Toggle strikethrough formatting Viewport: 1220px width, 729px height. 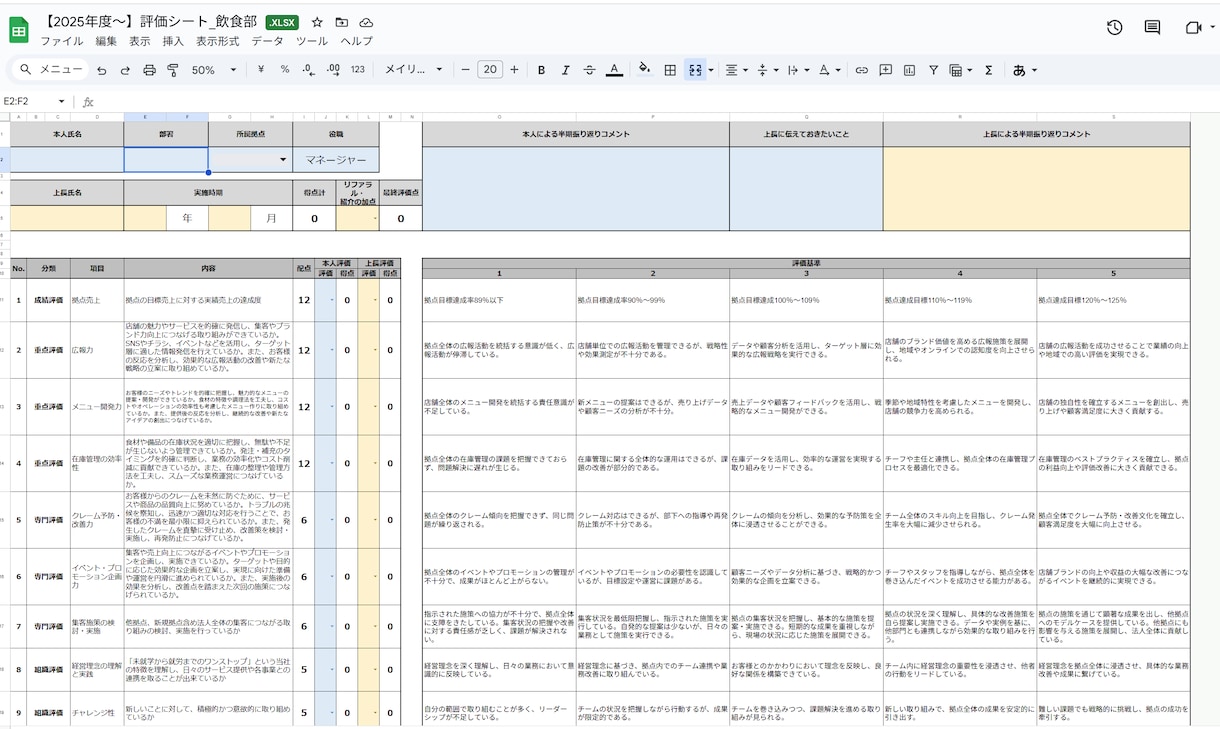pos(590,70)
